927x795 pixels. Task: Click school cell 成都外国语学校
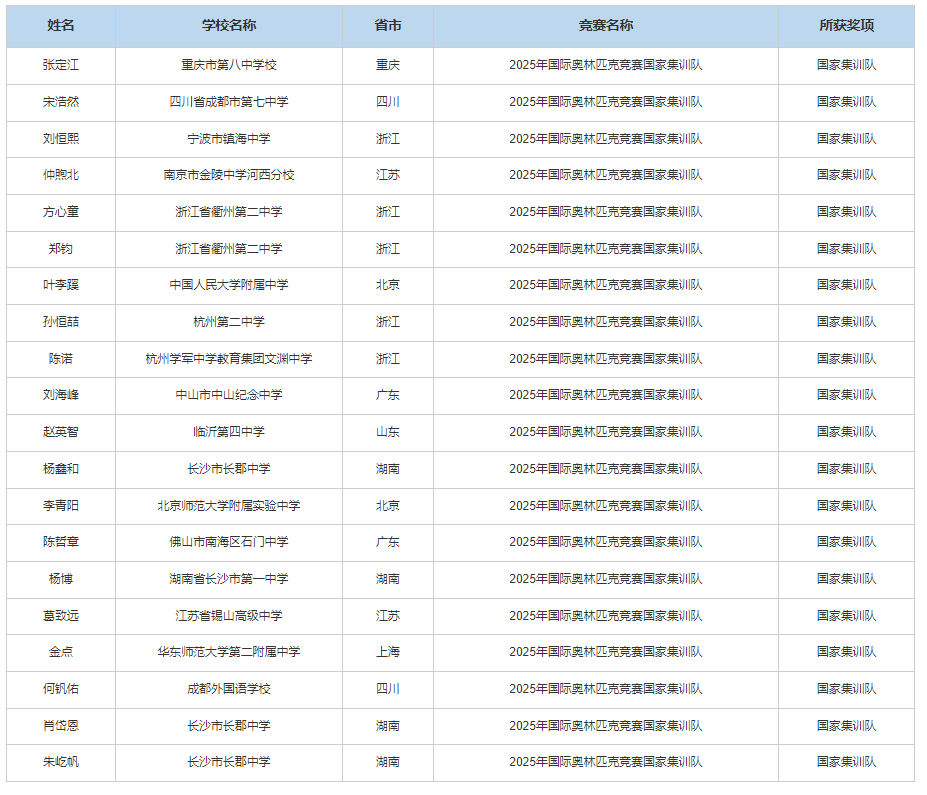tap(229, 689)
